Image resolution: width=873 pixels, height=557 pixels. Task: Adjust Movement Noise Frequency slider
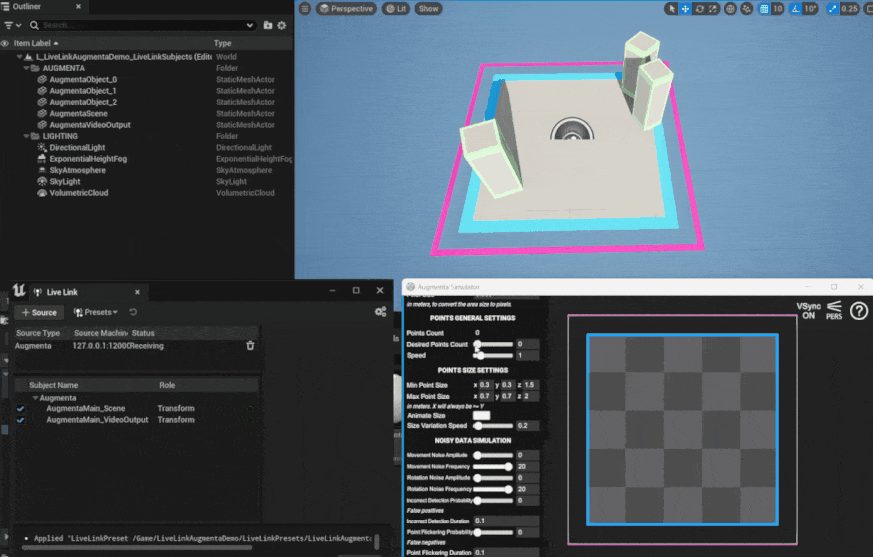(x=493, y=467)
